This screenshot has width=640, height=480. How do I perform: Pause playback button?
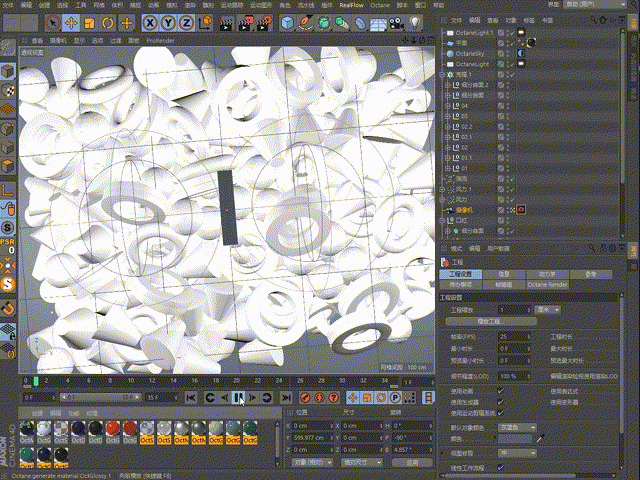[x=239, y=397]
